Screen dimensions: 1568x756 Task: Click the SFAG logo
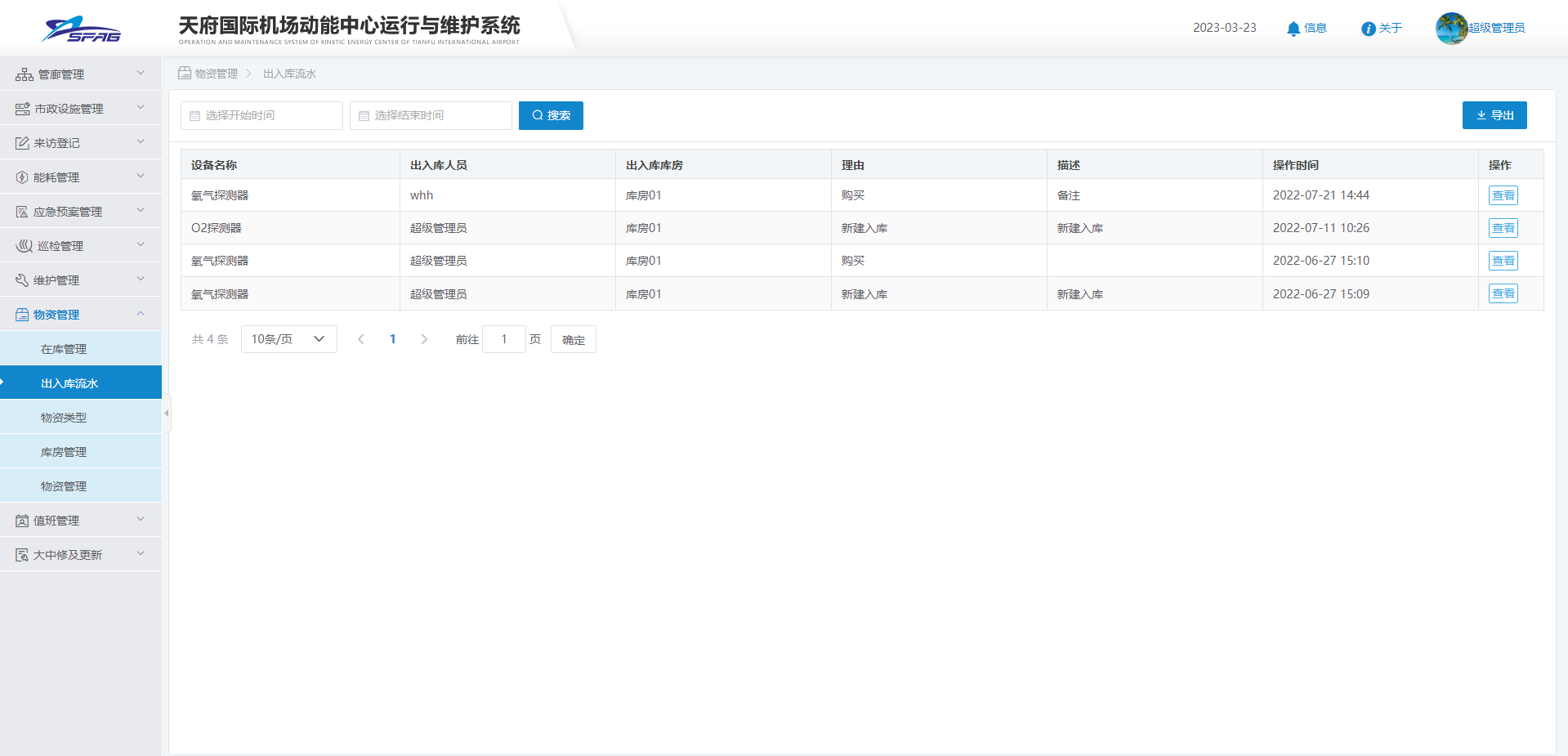(81, 29)
